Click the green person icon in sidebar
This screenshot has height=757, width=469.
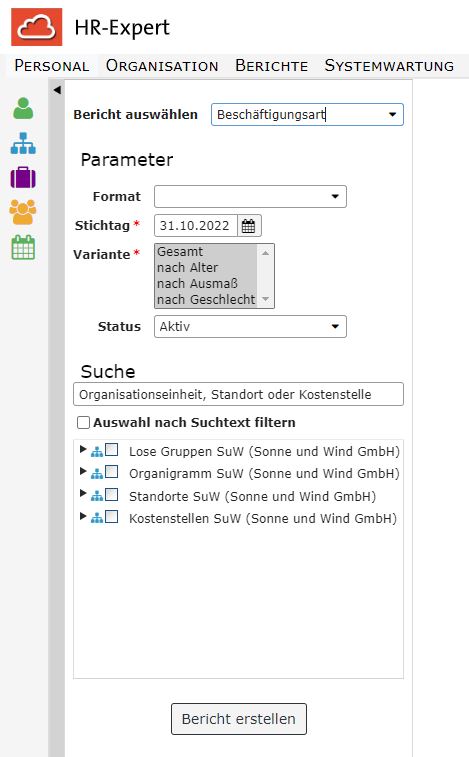pos(23,108)
